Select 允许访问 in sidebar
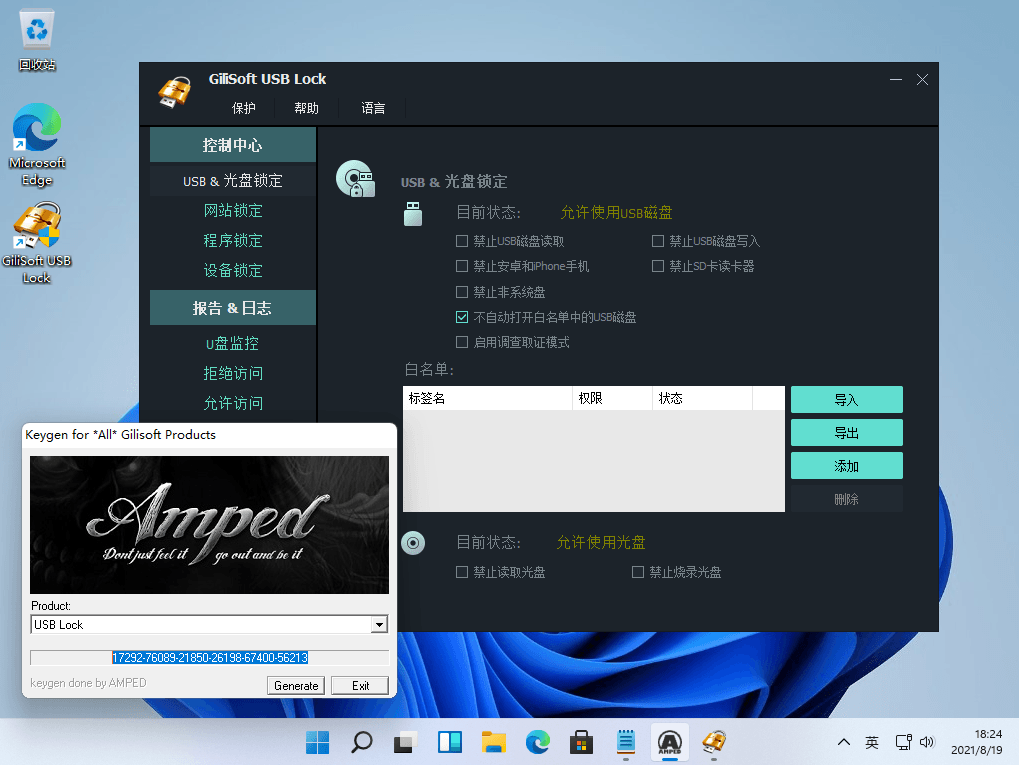This screenshot has height=765, width=1019. coord(233,403)
